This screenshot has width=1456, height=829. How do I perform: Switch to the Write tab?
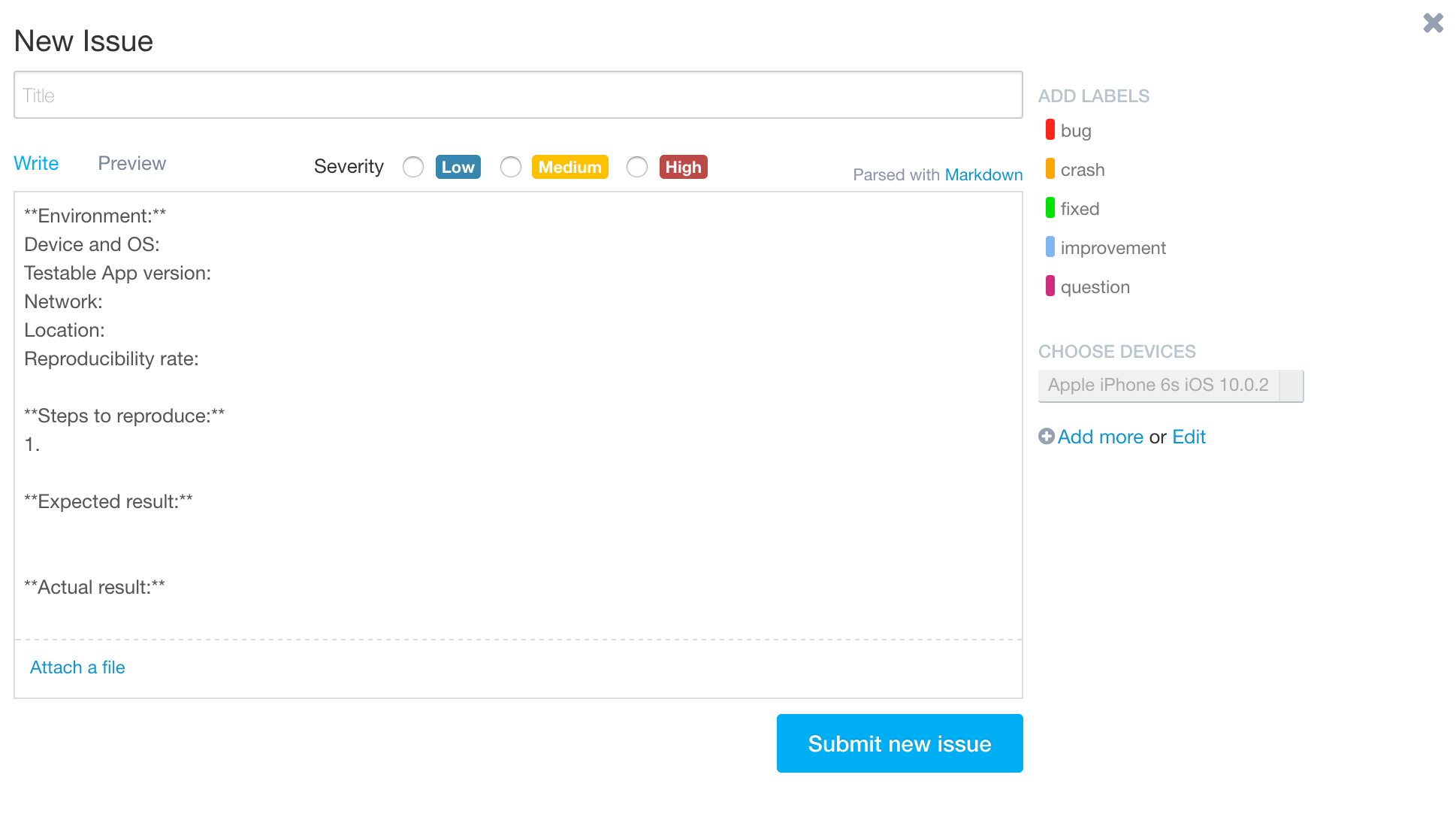36,162
